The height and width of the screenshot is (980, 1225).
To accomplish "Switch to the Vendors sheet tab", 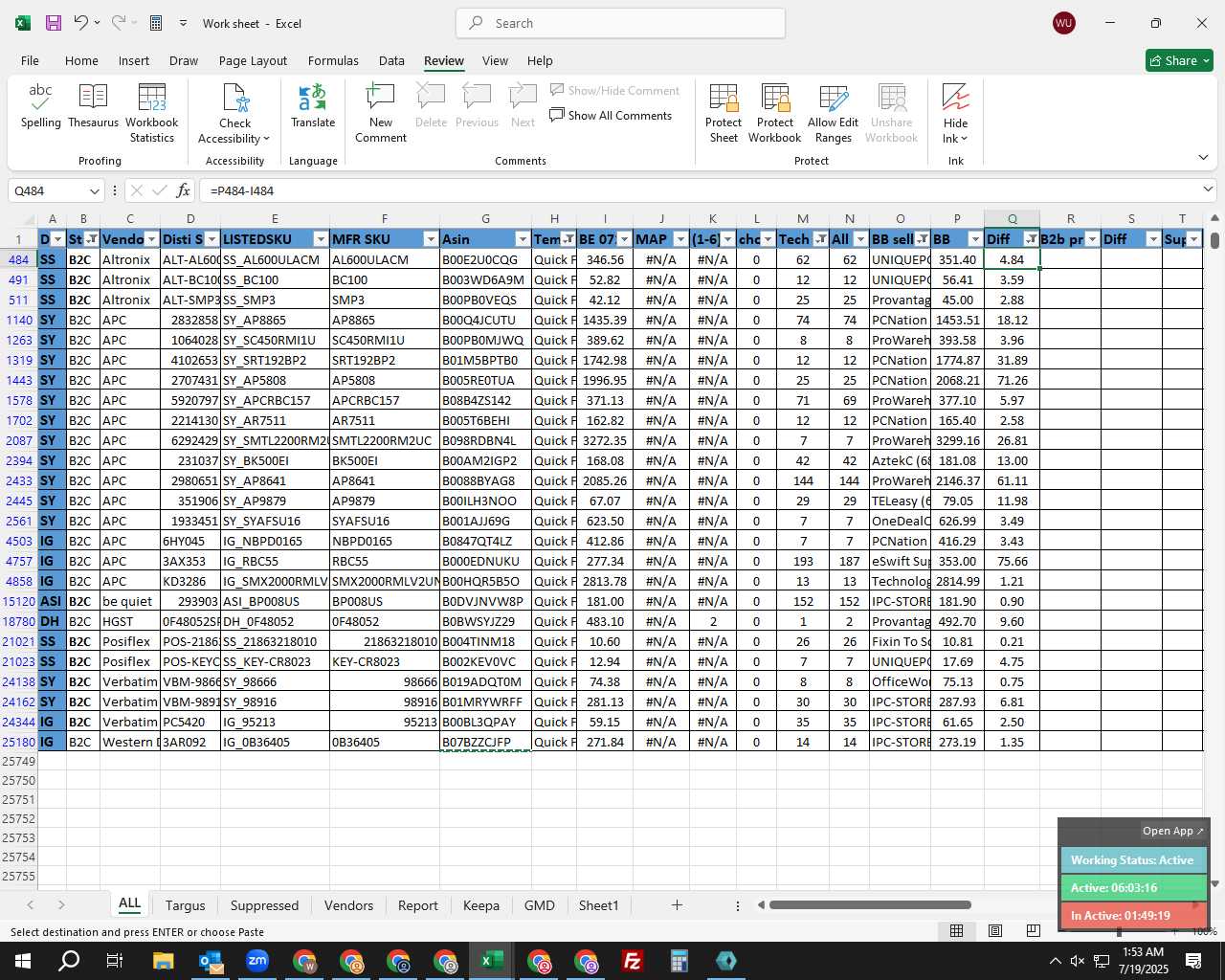I will pos(348,905).
